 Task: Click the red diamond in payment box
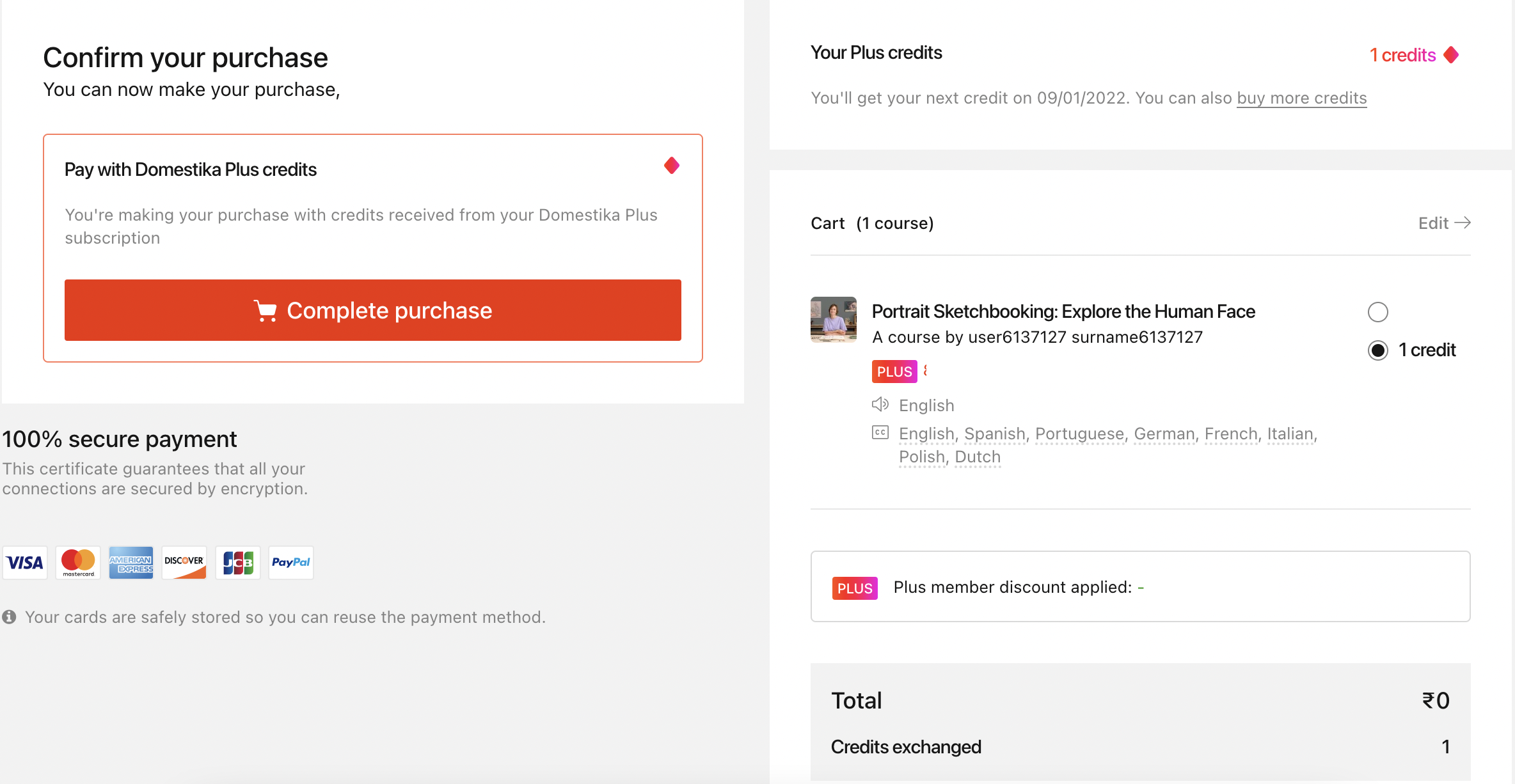(672, 166)
